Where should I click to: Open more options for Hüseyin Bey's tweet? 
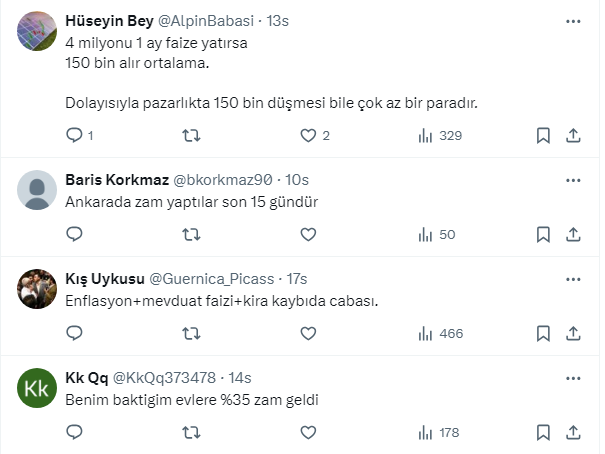tap(573, 20)
